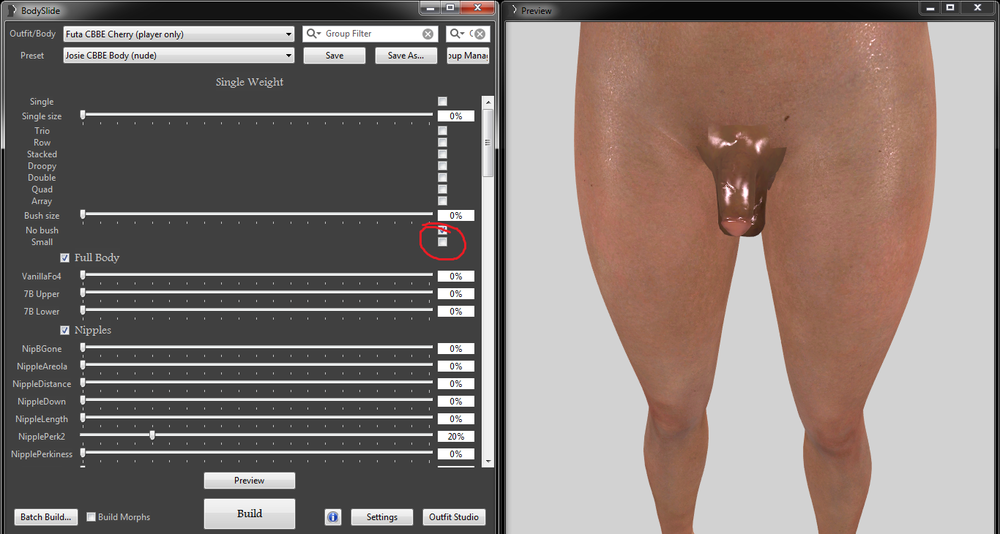
Task: Maximize the Preview window
Action: click(950, 8)
